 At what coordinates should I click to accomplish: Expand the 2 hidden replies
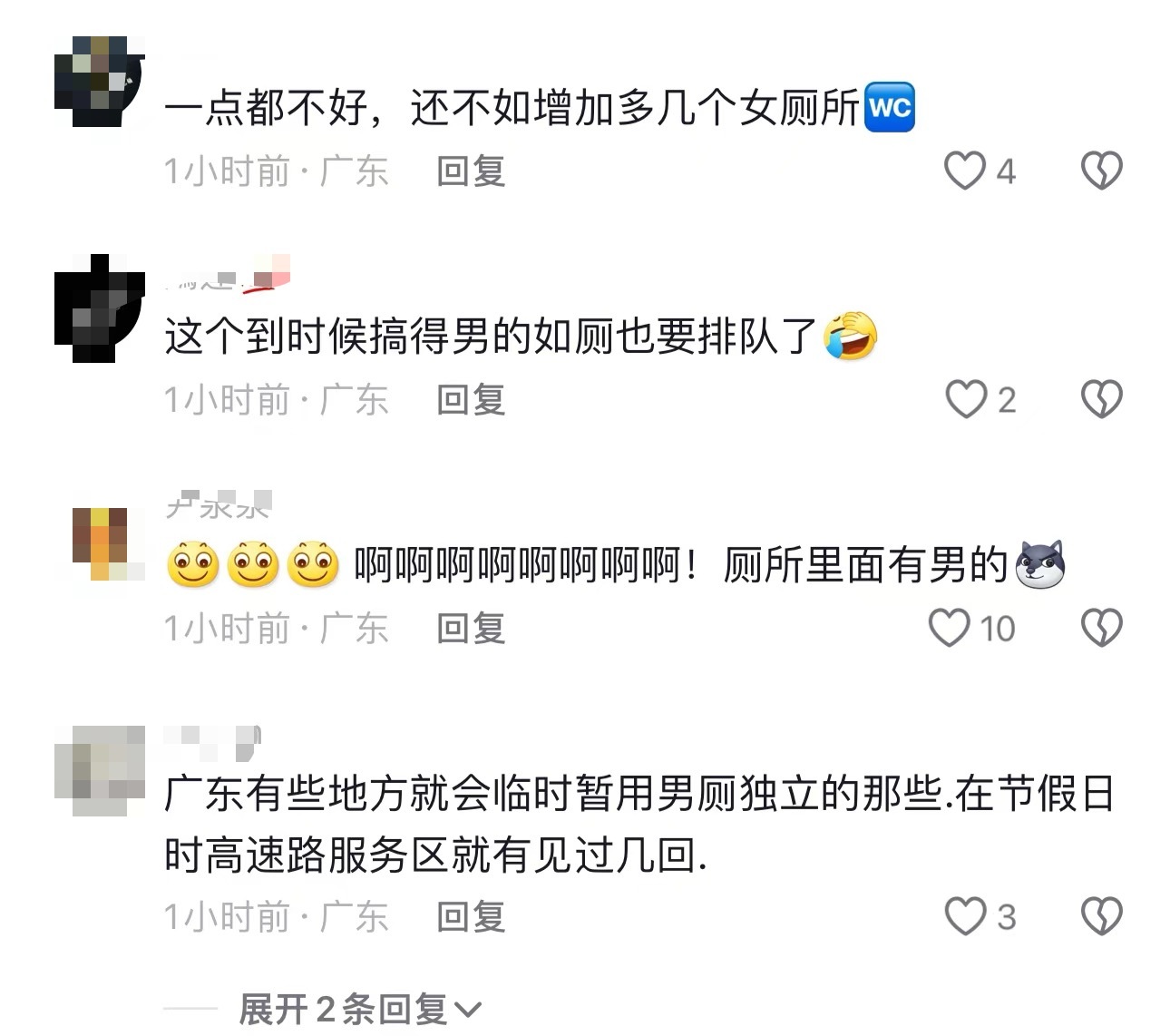coord(360,1009)
